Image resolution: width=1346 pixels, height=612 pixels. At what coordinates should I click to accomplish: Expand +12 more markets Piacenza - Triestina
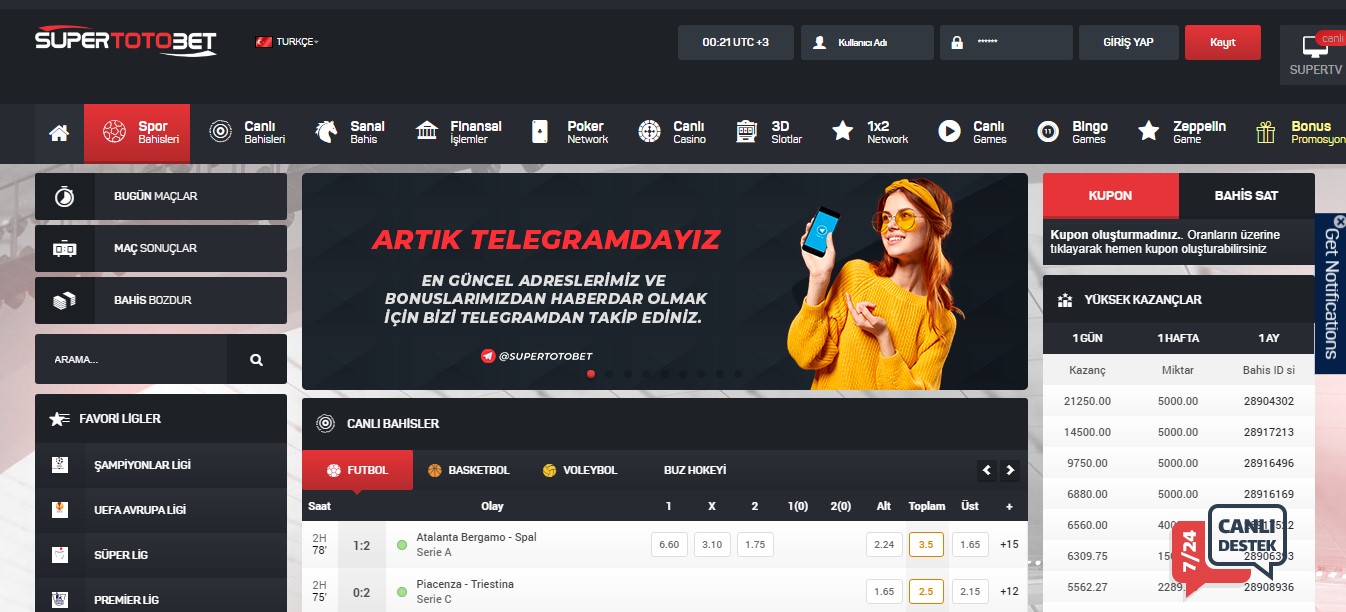pyautogui.click(x=1009, y=592)
